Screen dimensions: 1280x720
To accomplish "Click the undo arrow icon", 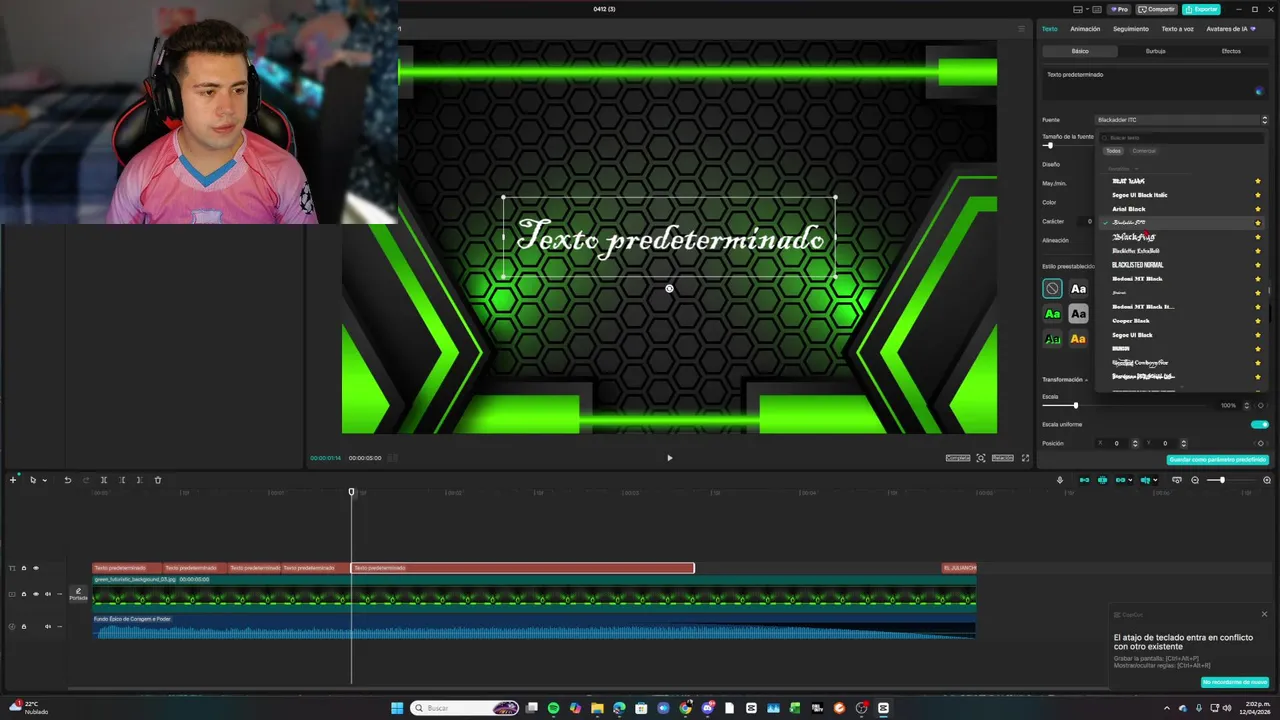I will [68, 480].
